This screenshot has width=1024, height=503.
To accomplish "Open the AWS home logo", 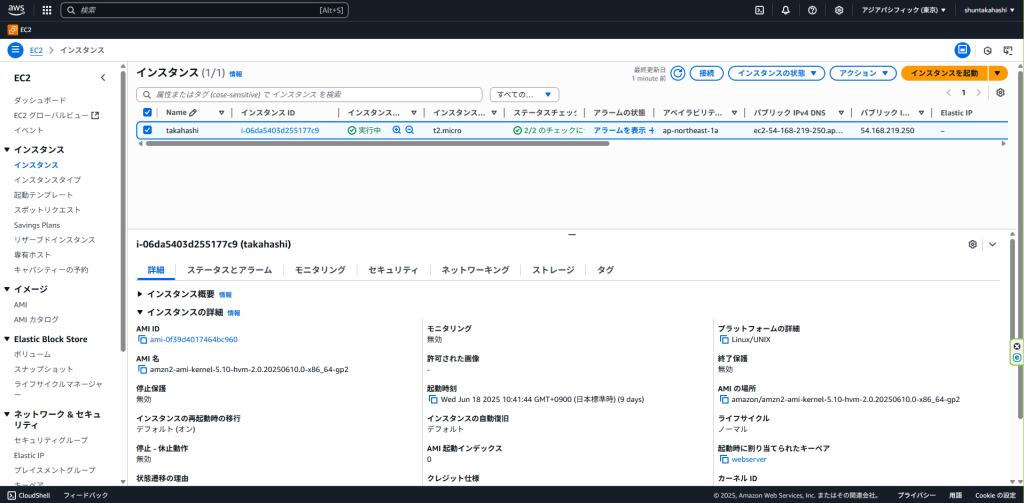I will coord(16,10).
